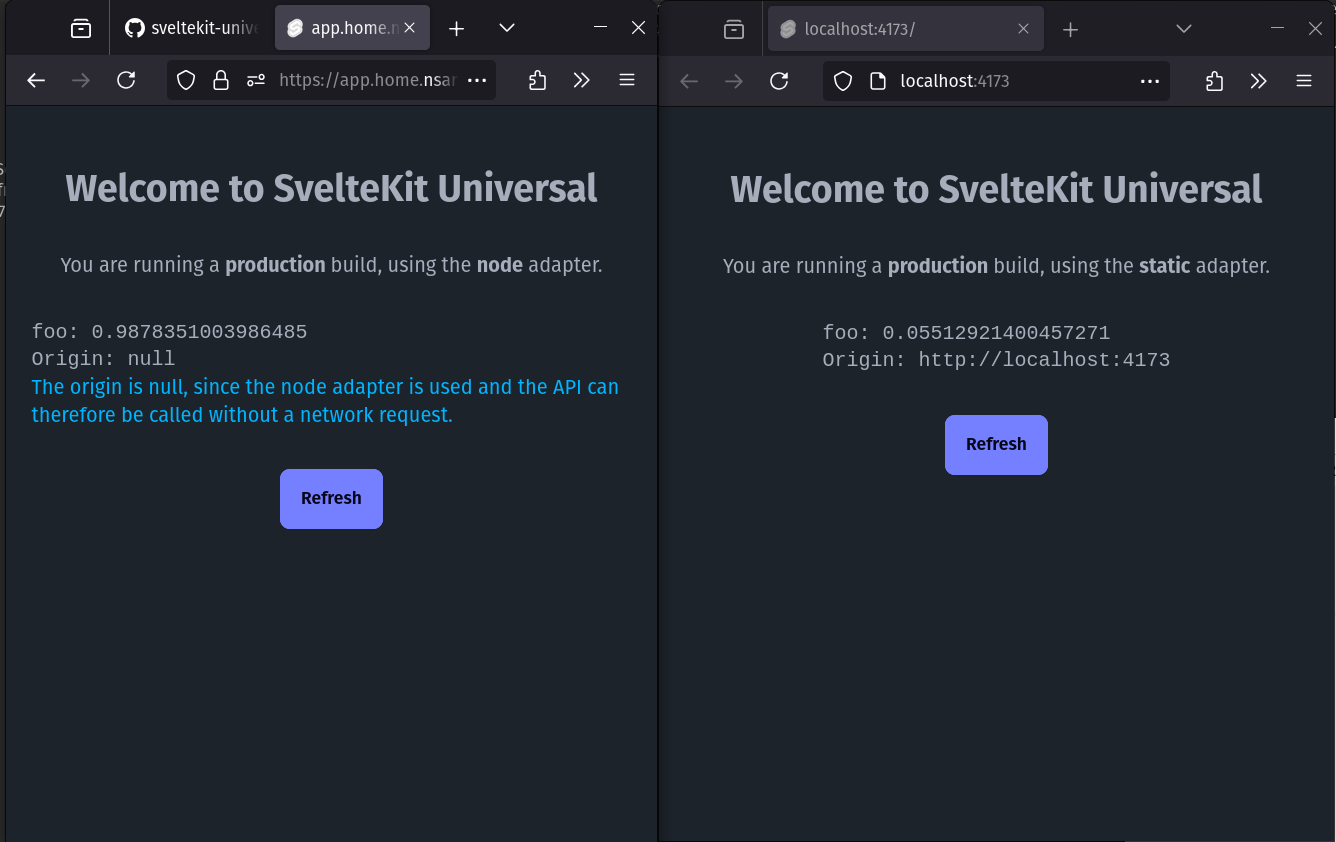
Task: Click the padlock icon beside app.home.nsa URL
Action: coord(220,80)
